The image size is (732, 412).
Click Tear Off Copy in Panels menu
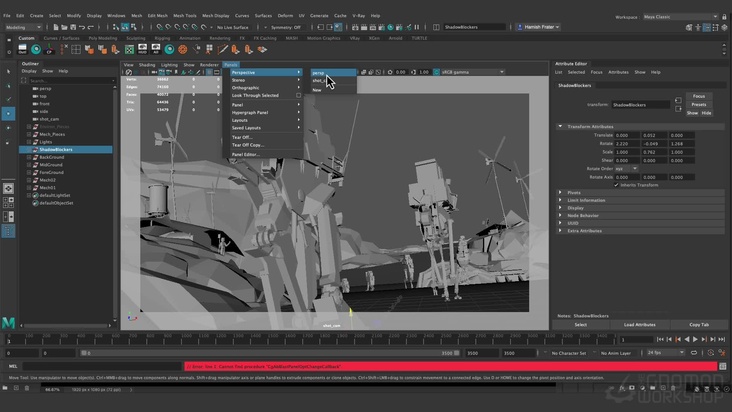248,145
